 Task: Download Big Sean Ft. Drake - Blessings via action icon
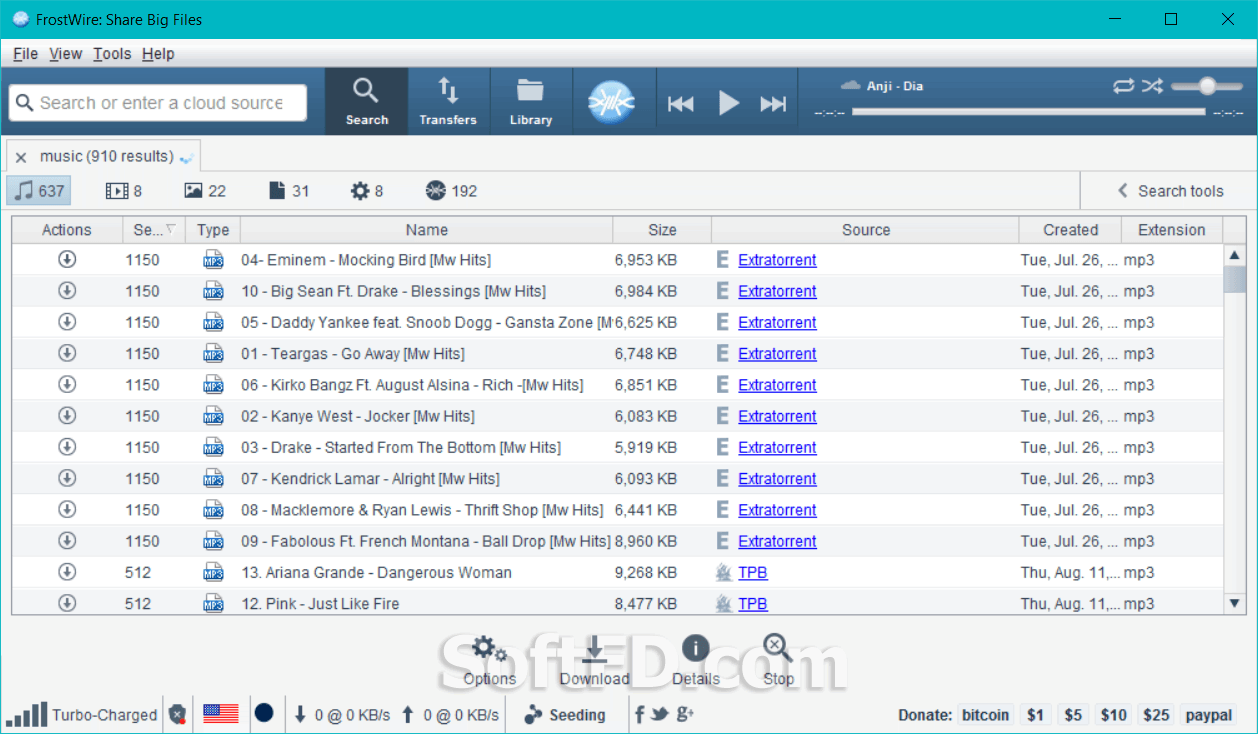tap(67, 290)
